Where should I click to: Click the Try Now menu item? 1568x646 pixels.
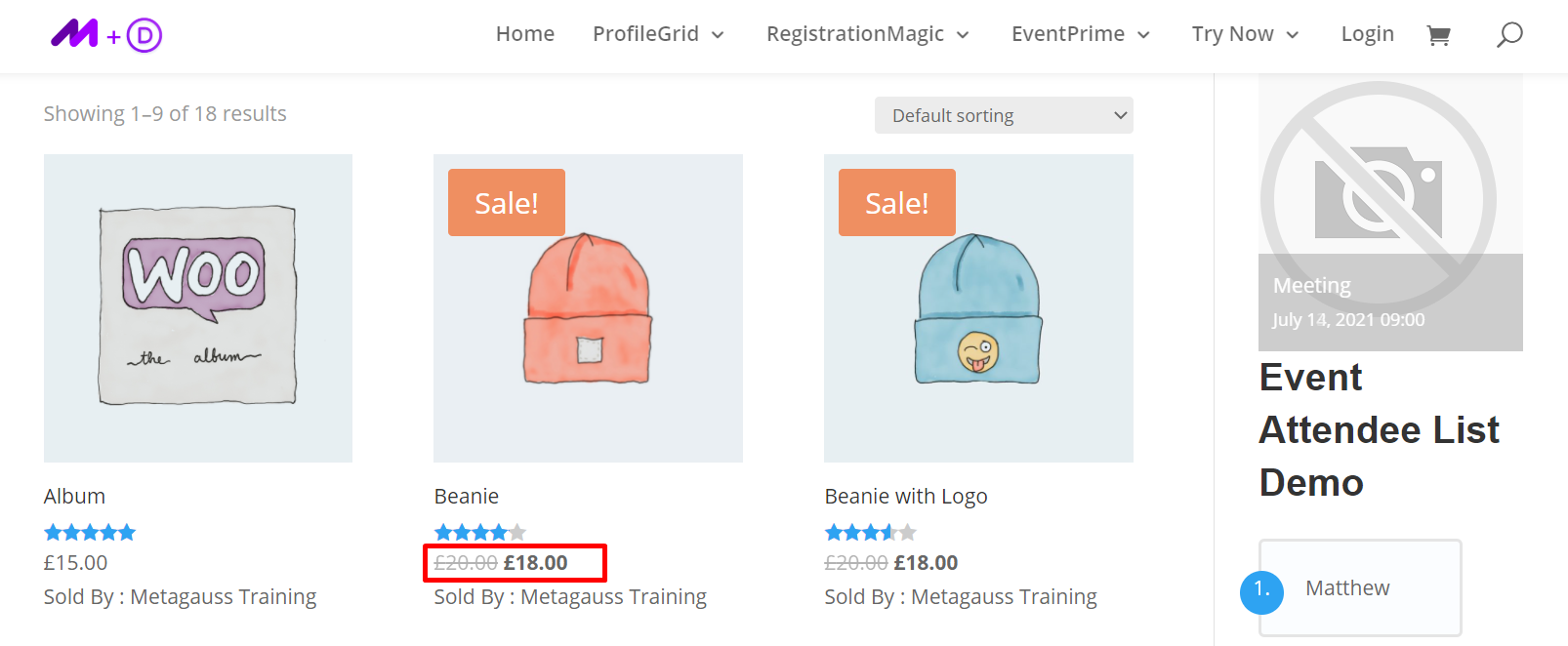[1233, 33]
